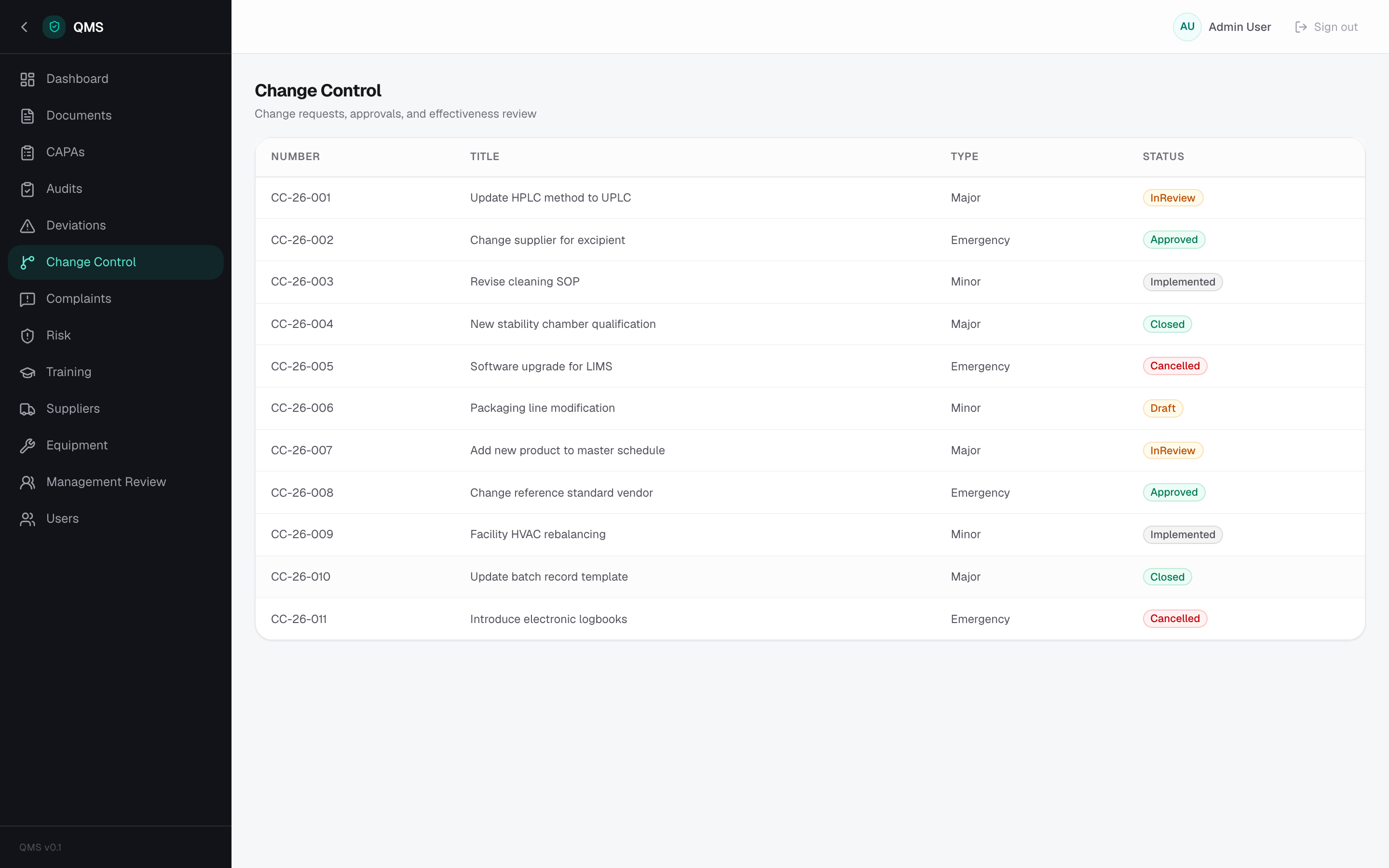Go to the Risk page

coord(115,336)
